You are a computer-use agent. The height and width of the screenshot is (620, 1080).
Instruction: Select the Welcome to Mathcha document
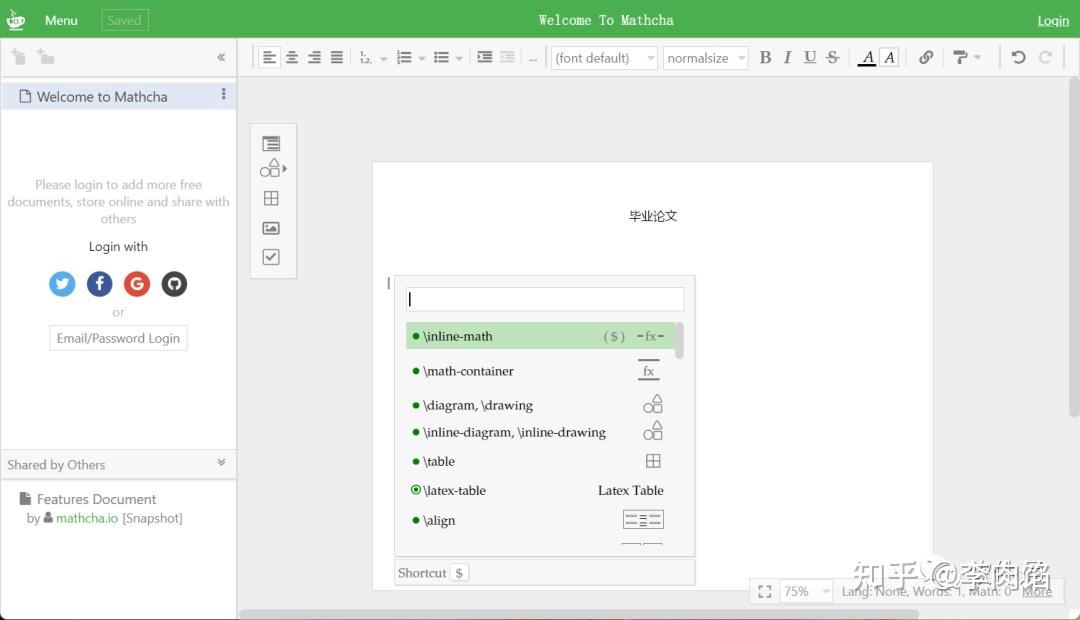[118, 96]
